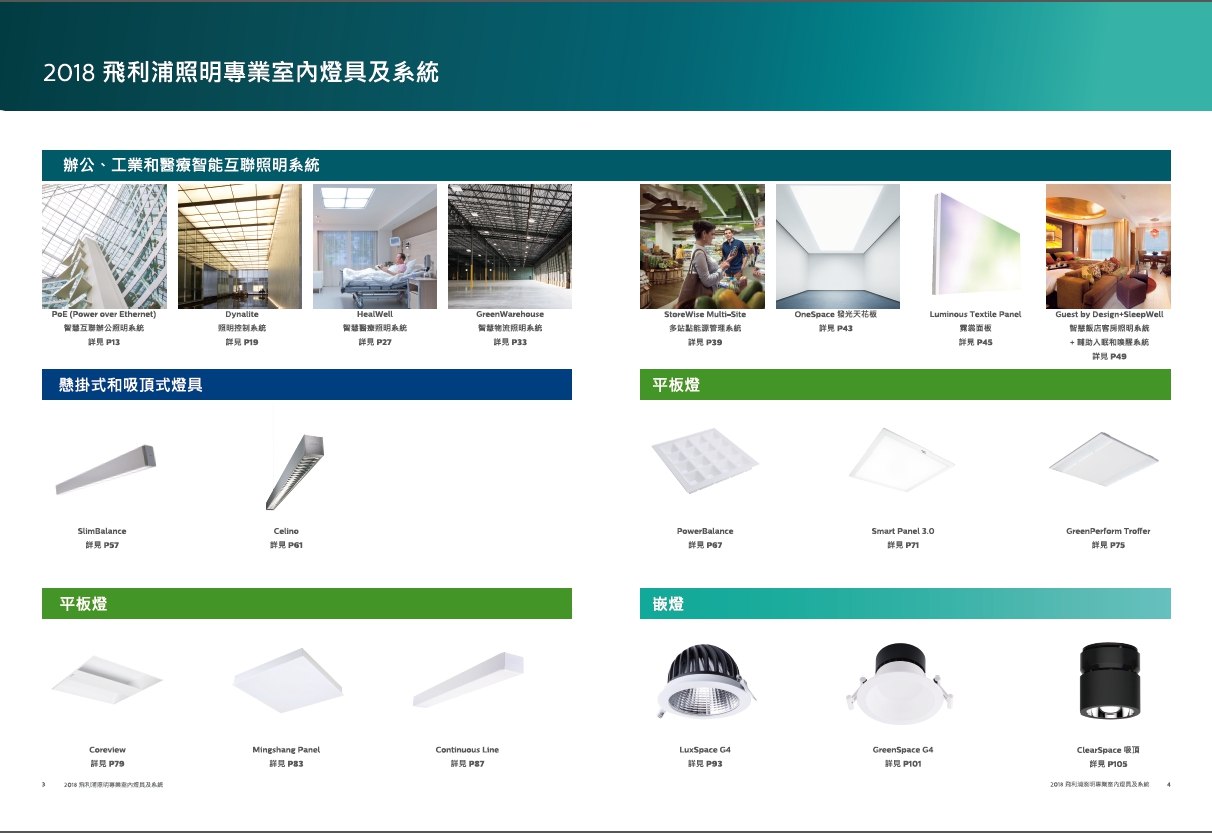1212x833 pixels.
Task: Click the blue 懸掛式和吸頂式燈具 section header
Action: pyautogui.click(x=307, y=384)
